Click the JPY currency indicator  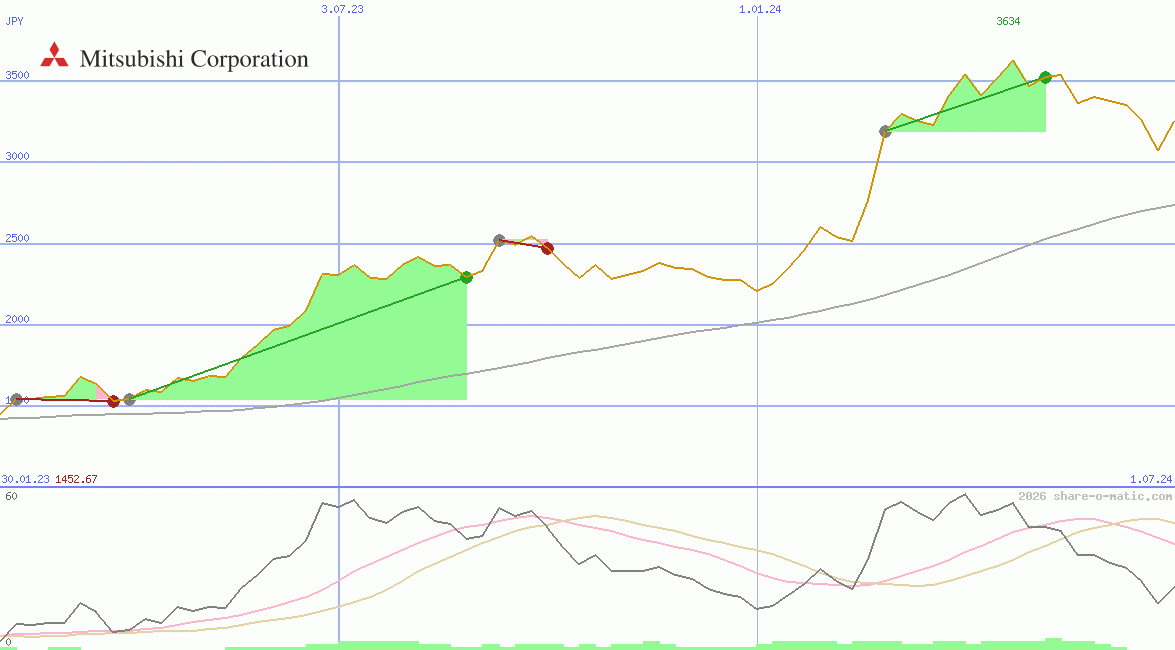point(16,20)
